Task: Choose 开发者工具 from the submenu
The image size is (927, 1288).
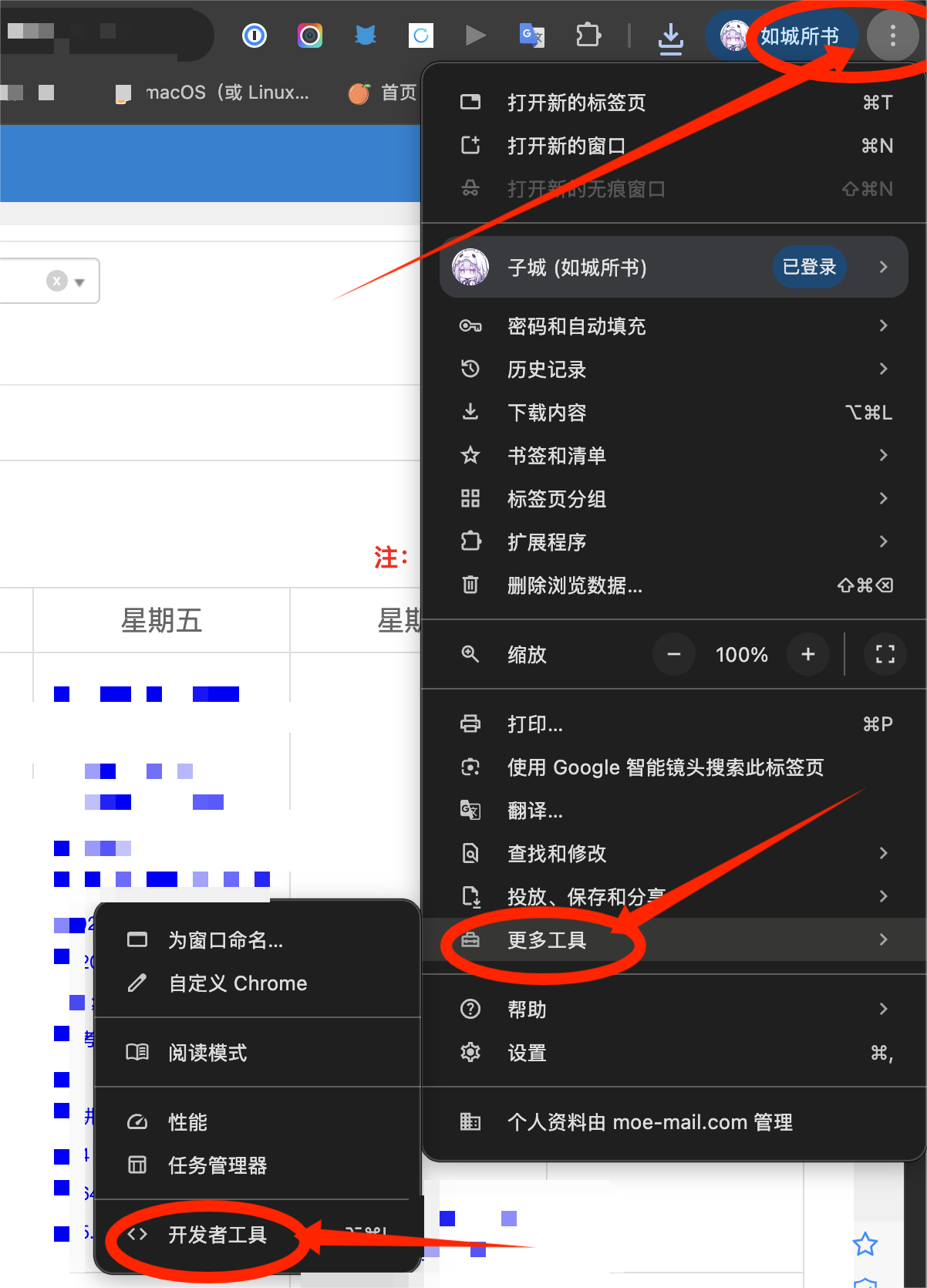Action: tap(217, 1235)
